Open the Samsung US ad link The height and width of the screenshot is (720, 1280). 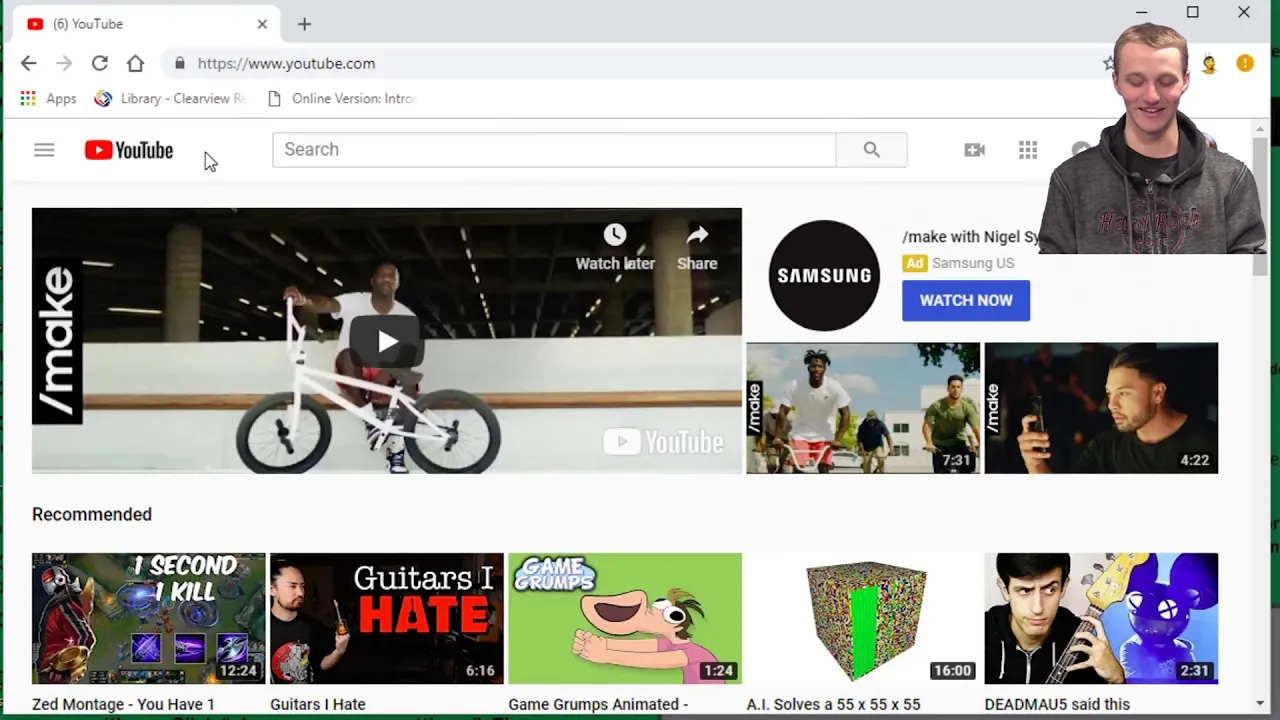click(972, 263)
